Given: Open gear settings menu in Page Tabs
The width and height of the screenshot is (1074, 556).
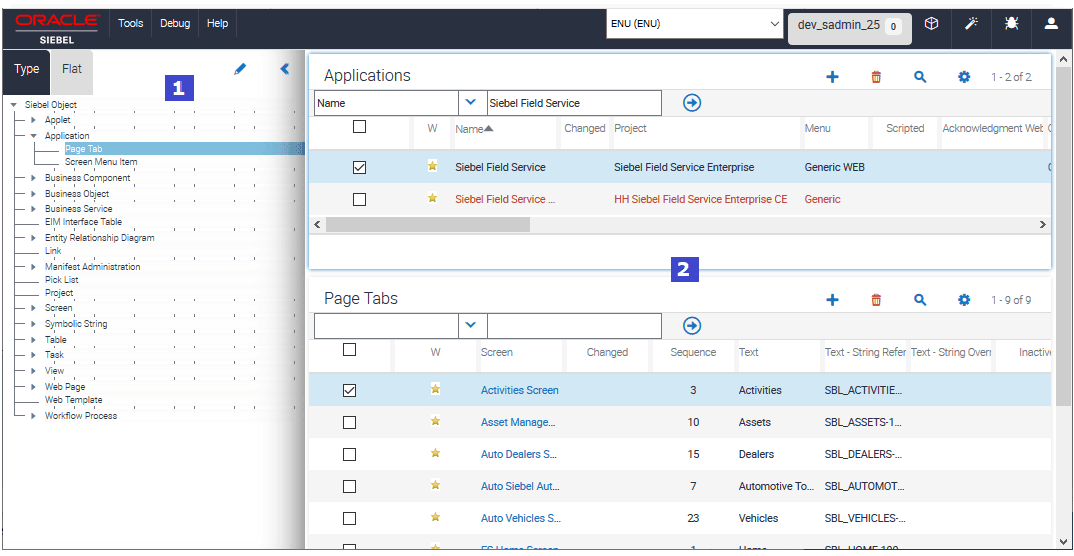Looking at the screenshot, I should pos(964,300).
